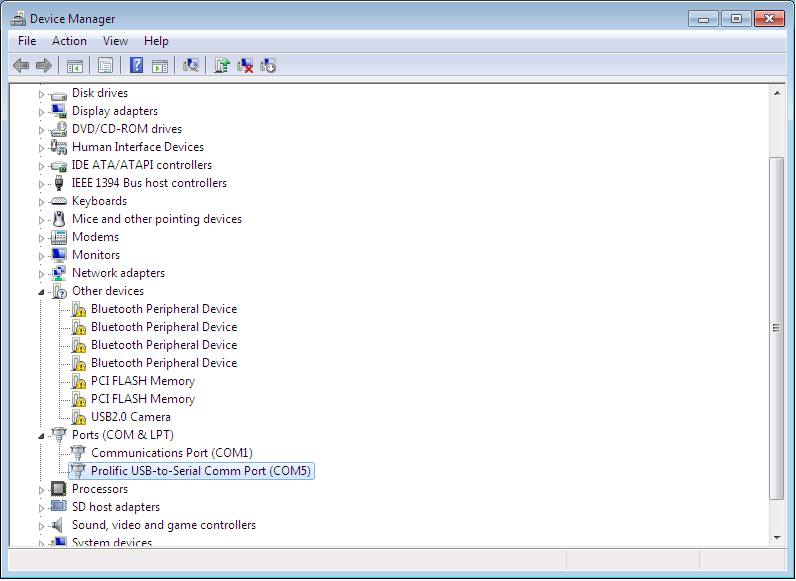This screenshot has height=581, width=796.
Task: Expand the Network adapters node
Action: coord(42,274)
